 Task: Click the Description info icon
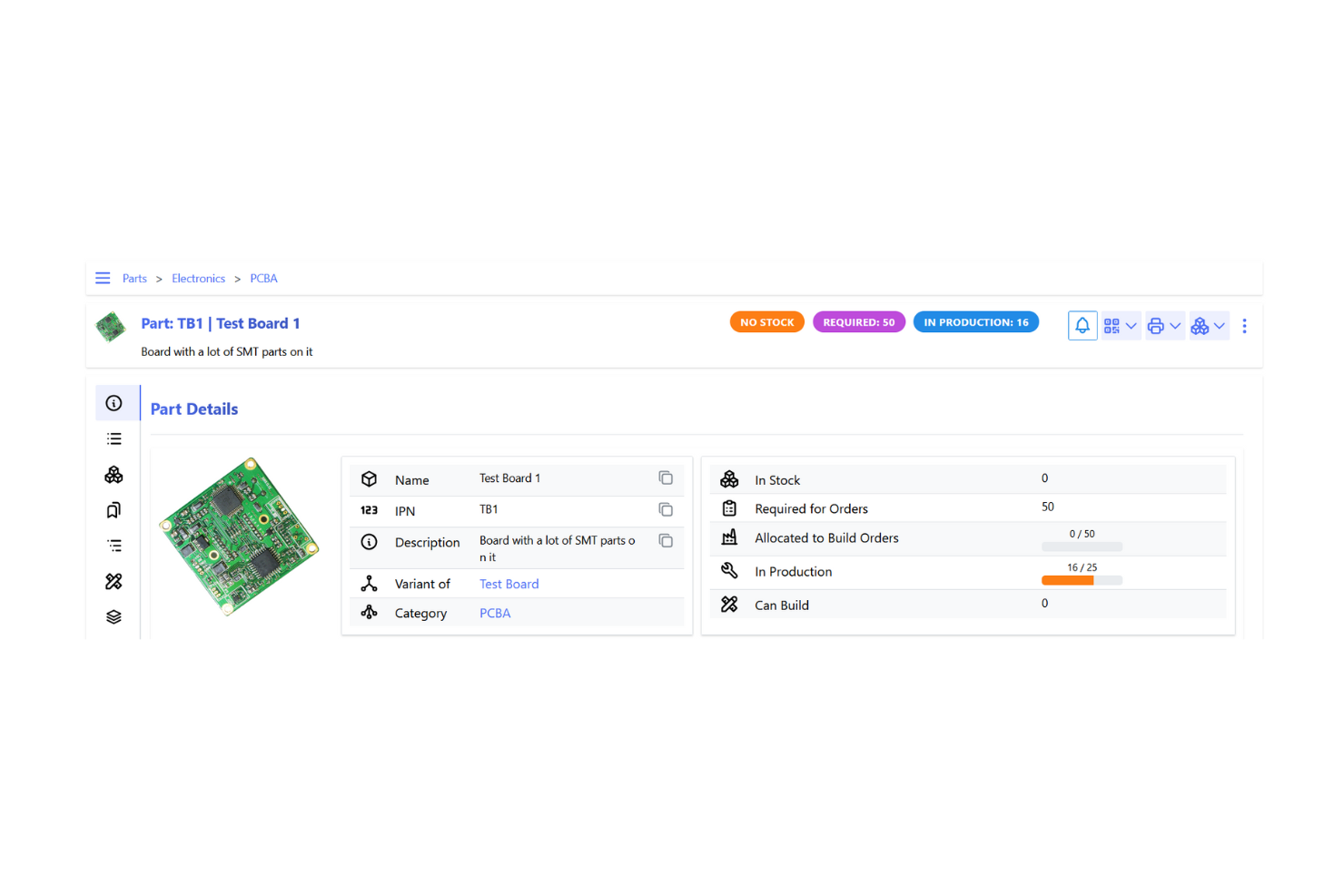click(x=369, y=542)
